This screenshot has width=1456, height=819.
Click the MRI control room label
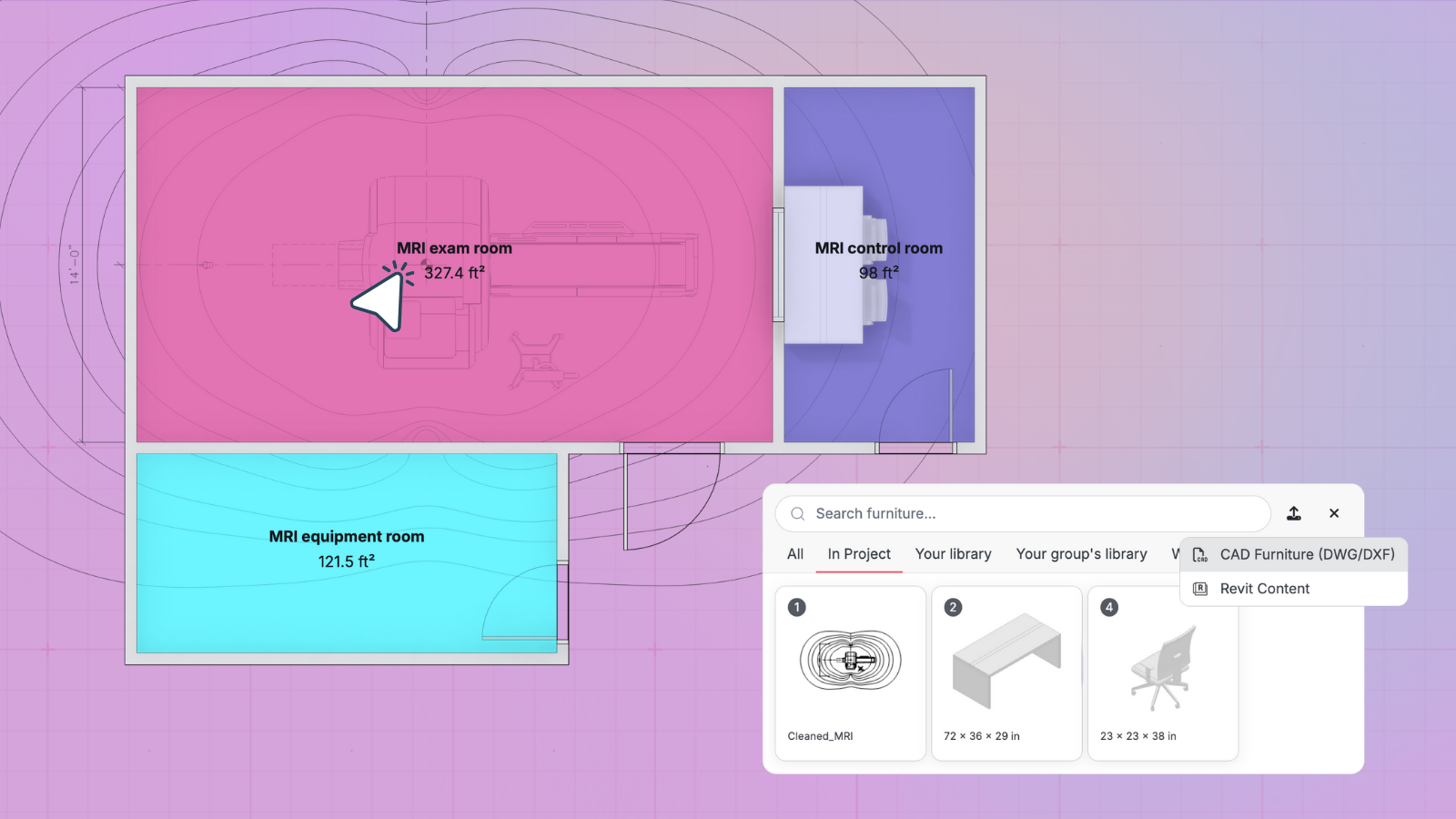point(878,248)
